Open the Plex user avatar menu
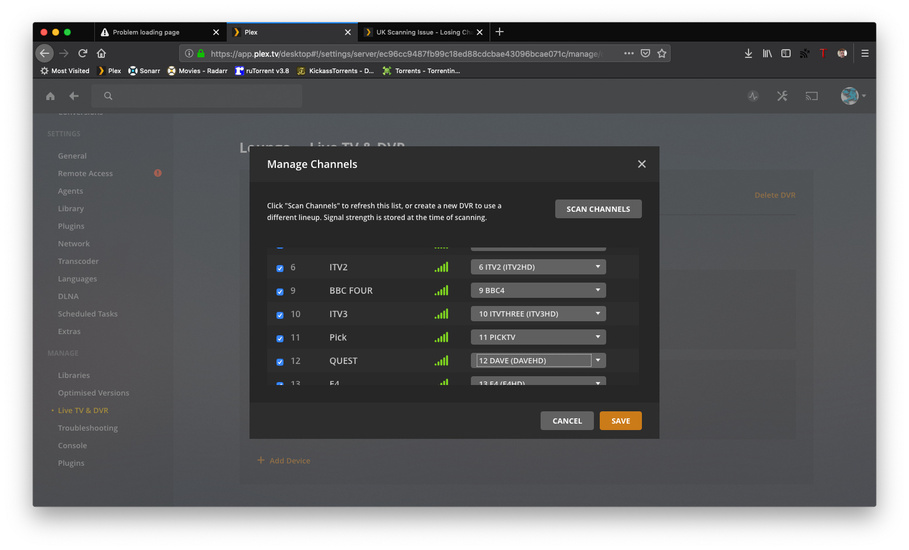Image resolution: width=909 pixels, height=550 pixels. [853, 96]
